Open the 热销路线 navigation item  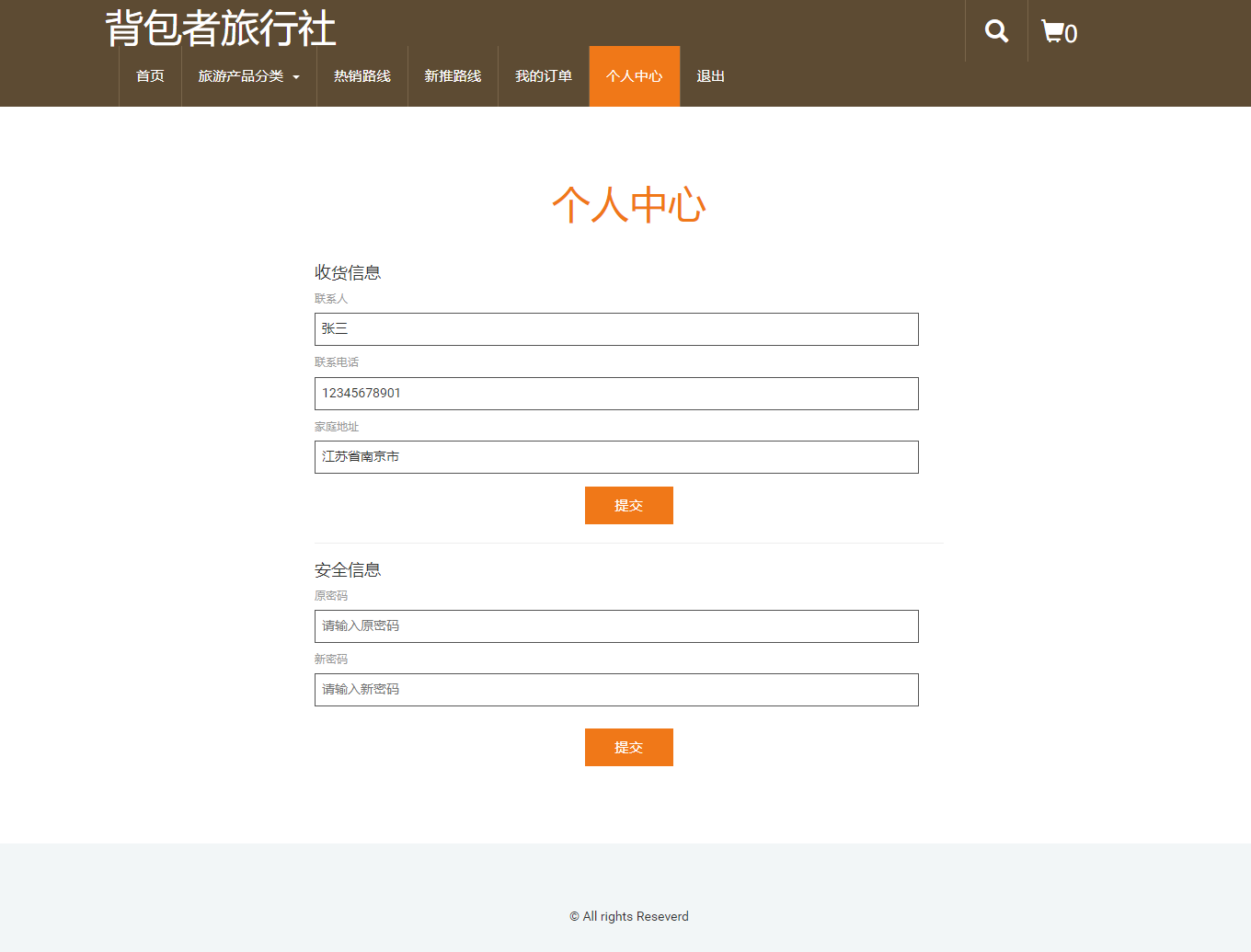(362, 76)
